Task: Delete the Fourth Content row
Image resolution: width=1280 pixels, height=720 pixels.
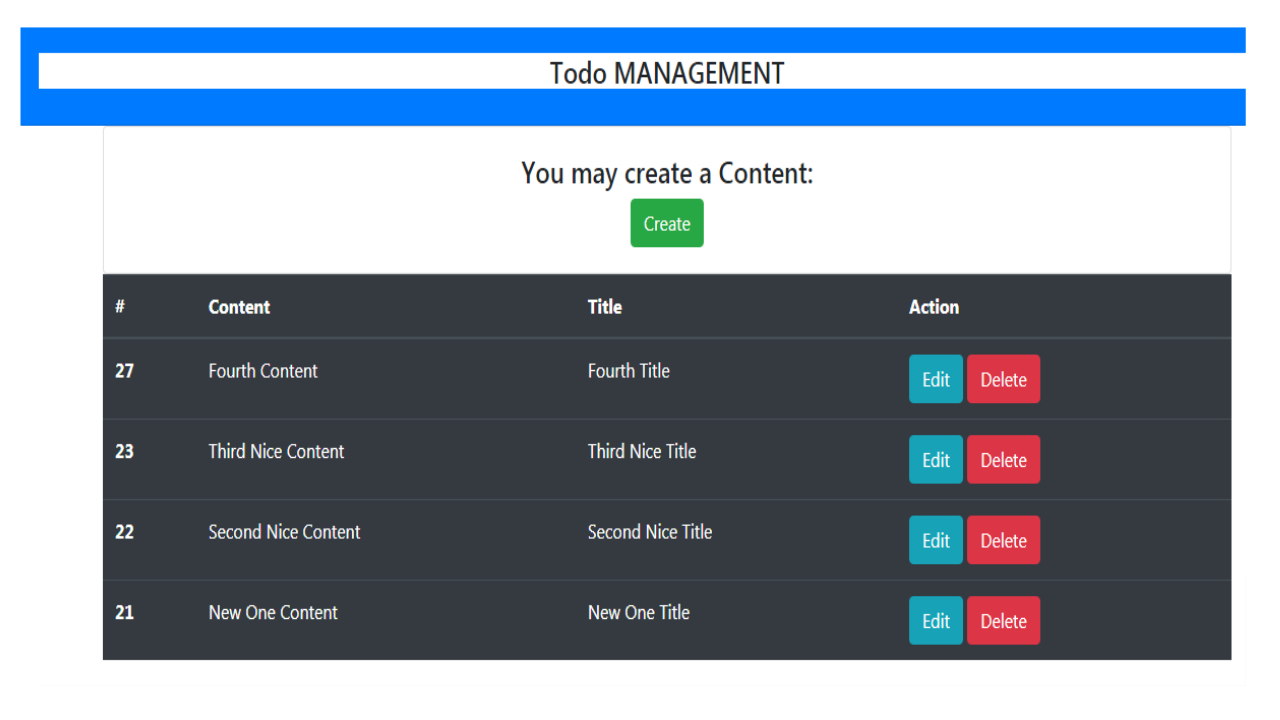Action: 1003,379
